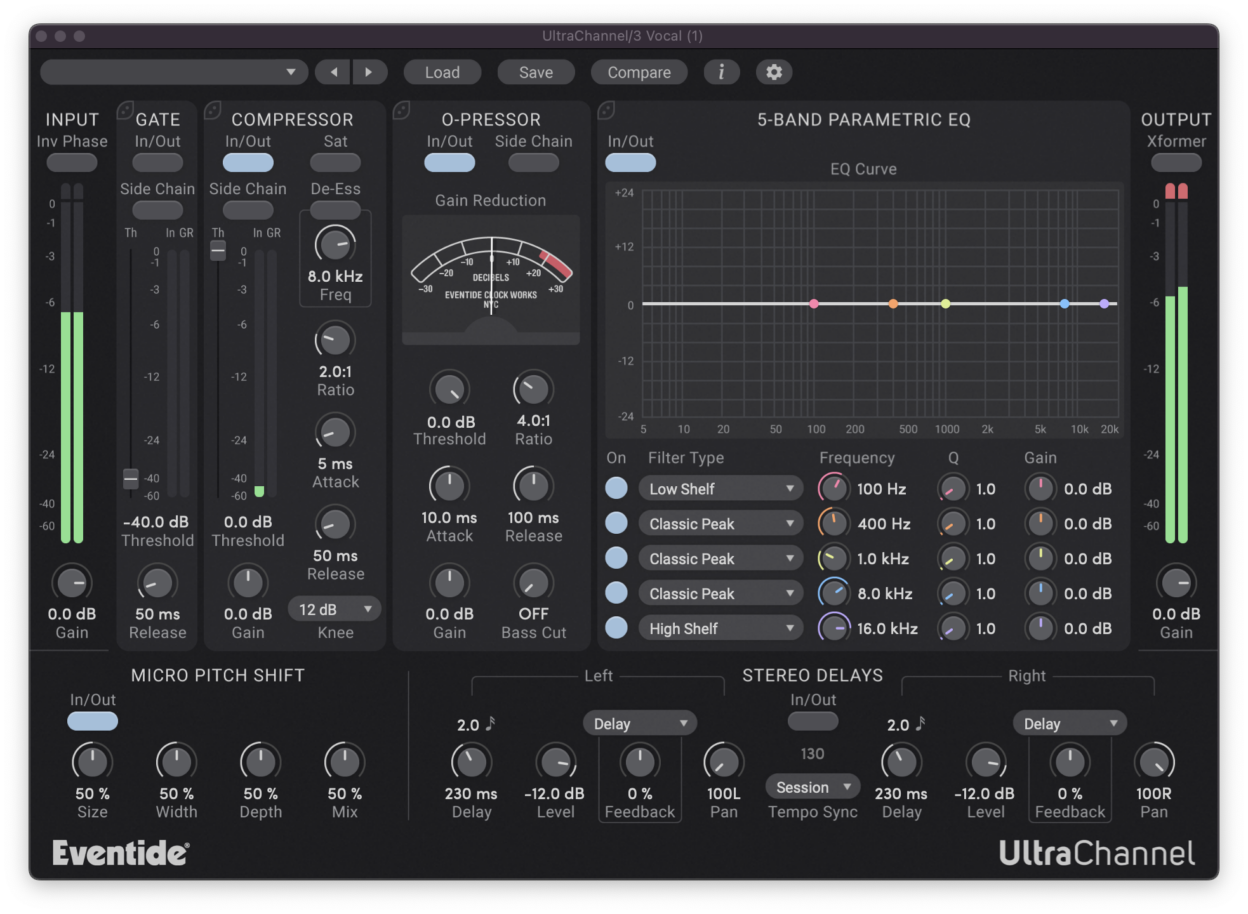
Task: Enable the Output Xformer toggle
Action: point(1176,161)
